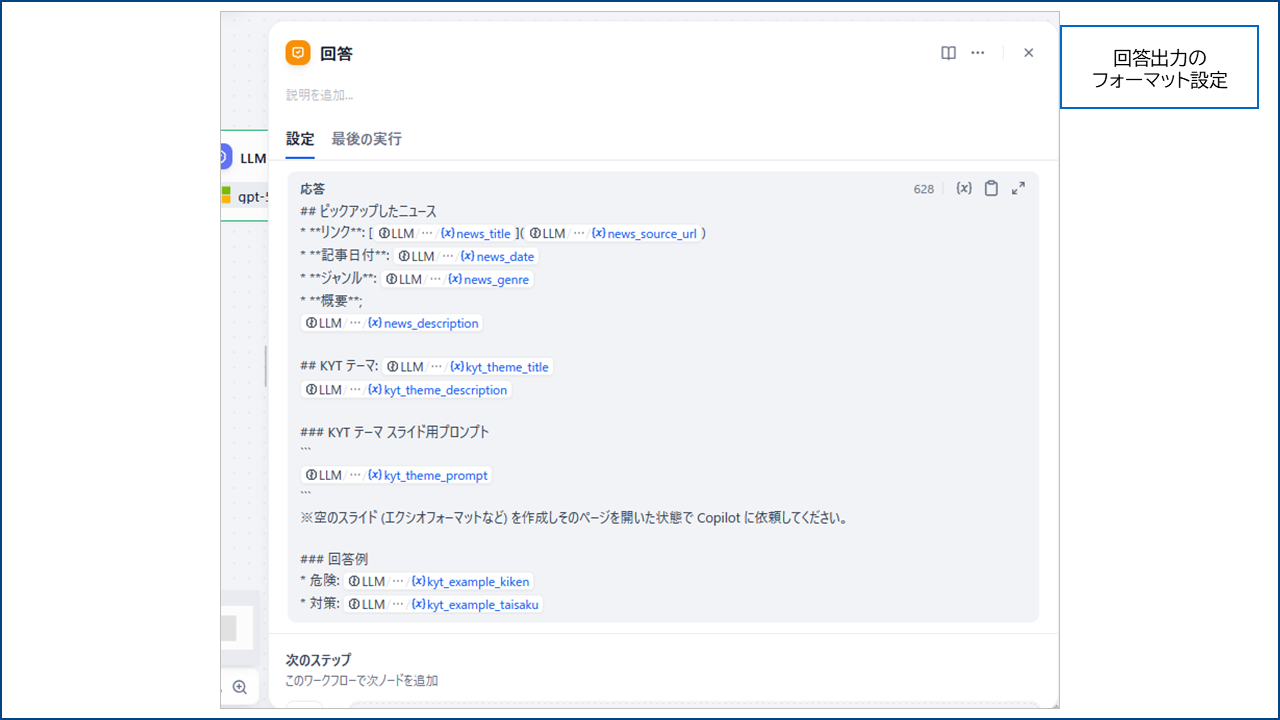Click the '* 危険:' label text
This screenshot has width=1280, height=720.
(x=320, y=581)
